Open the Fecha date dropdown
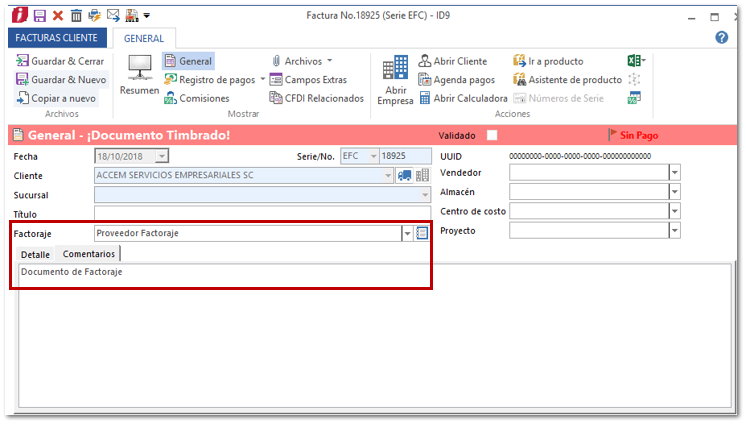The height and width of the screenshot is (424, 746). click(162, 156)
